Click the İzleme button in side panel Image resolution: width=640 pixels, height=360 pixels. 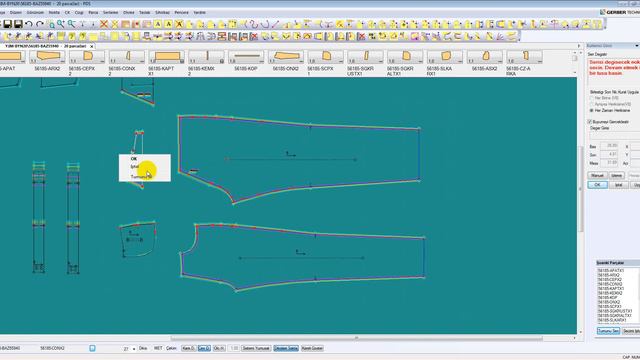[x=617, y=176]
